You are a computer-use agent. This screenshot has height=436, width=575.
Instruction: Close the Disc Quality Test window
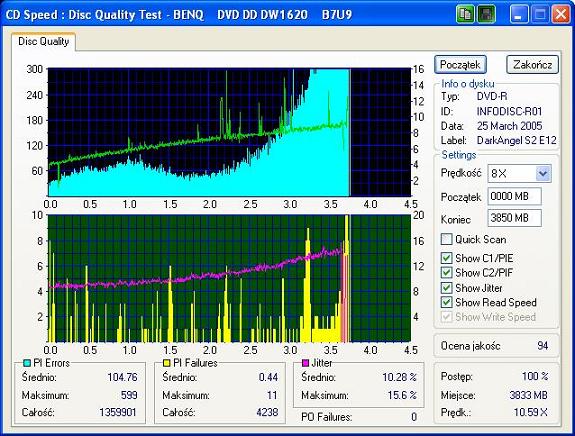coord(561,15)
